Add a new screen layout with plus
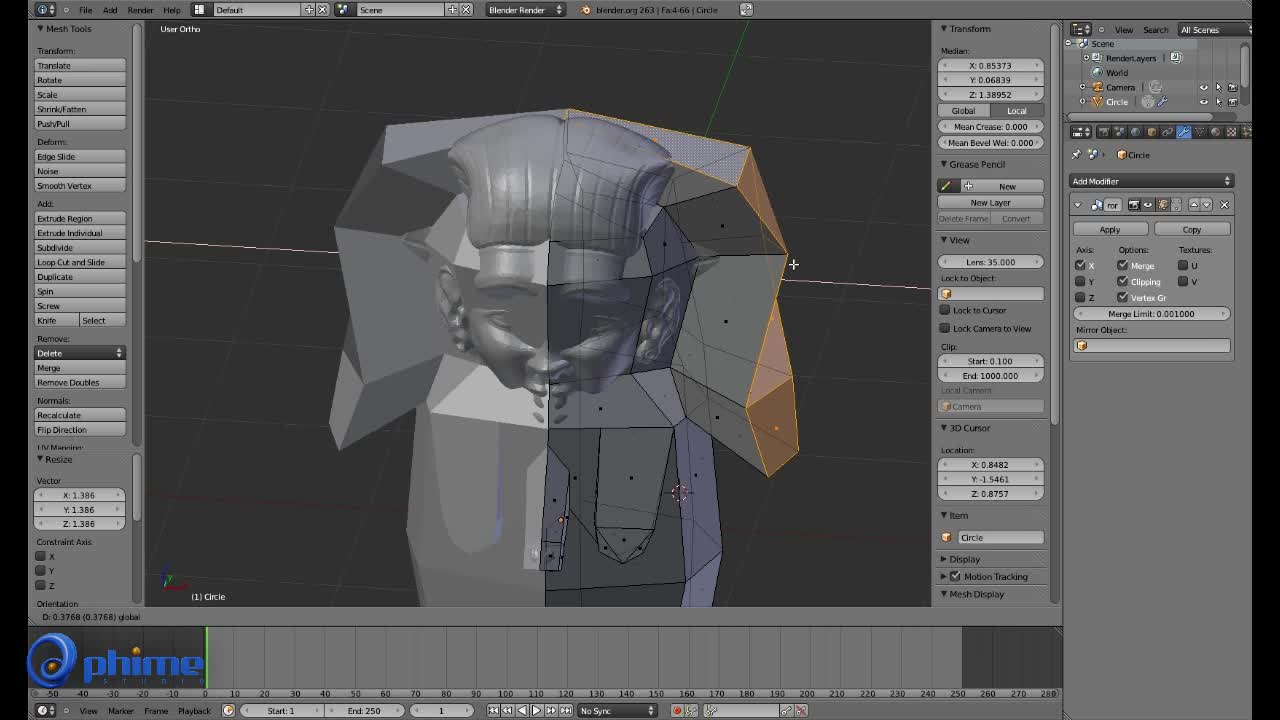Viewport: 1280px width, 720px height. click(x=309, y=10)
